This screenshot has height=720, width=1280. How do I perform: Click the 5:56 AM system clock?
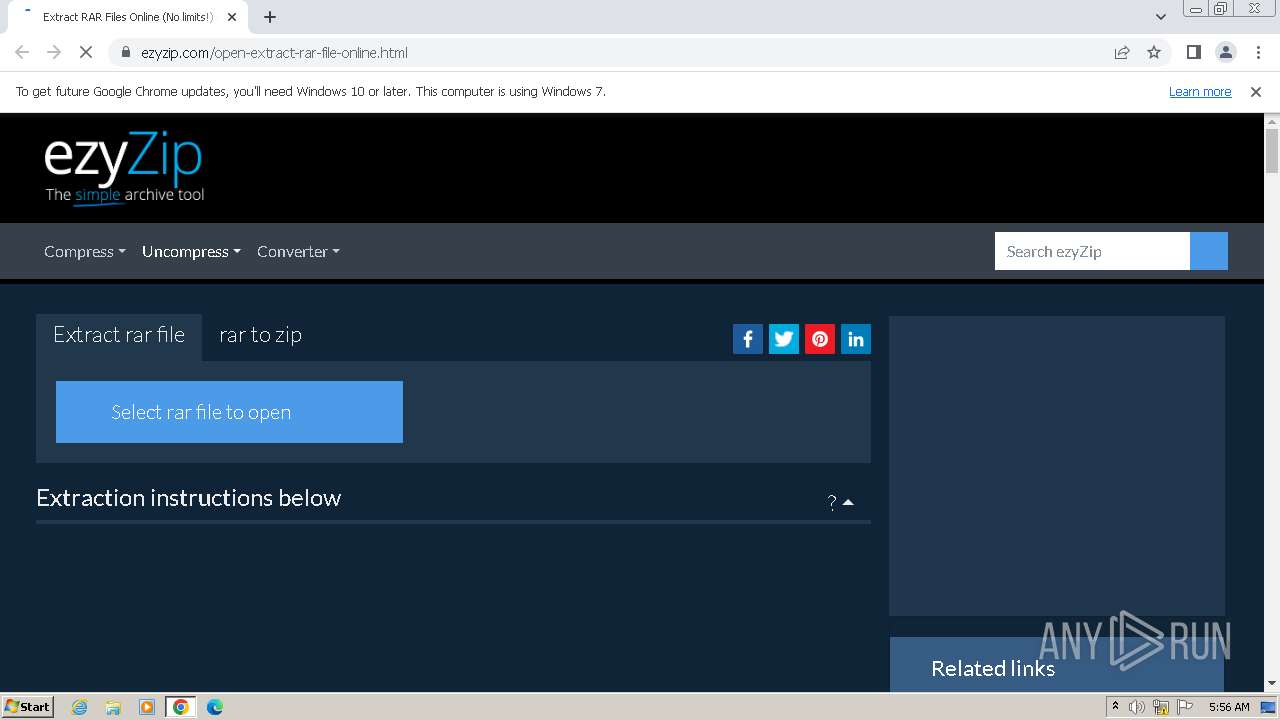(x=1229, y=707)
